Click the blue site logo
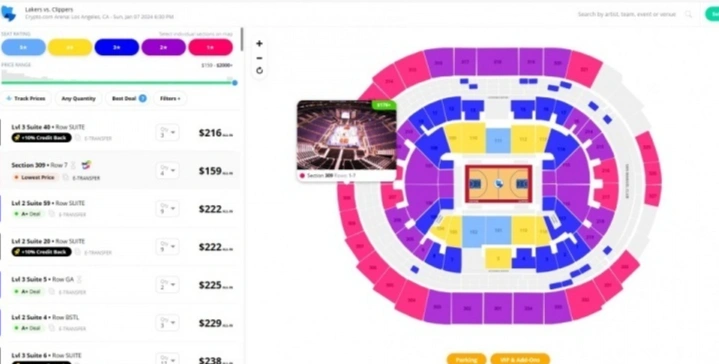 (x=8, y=13)
